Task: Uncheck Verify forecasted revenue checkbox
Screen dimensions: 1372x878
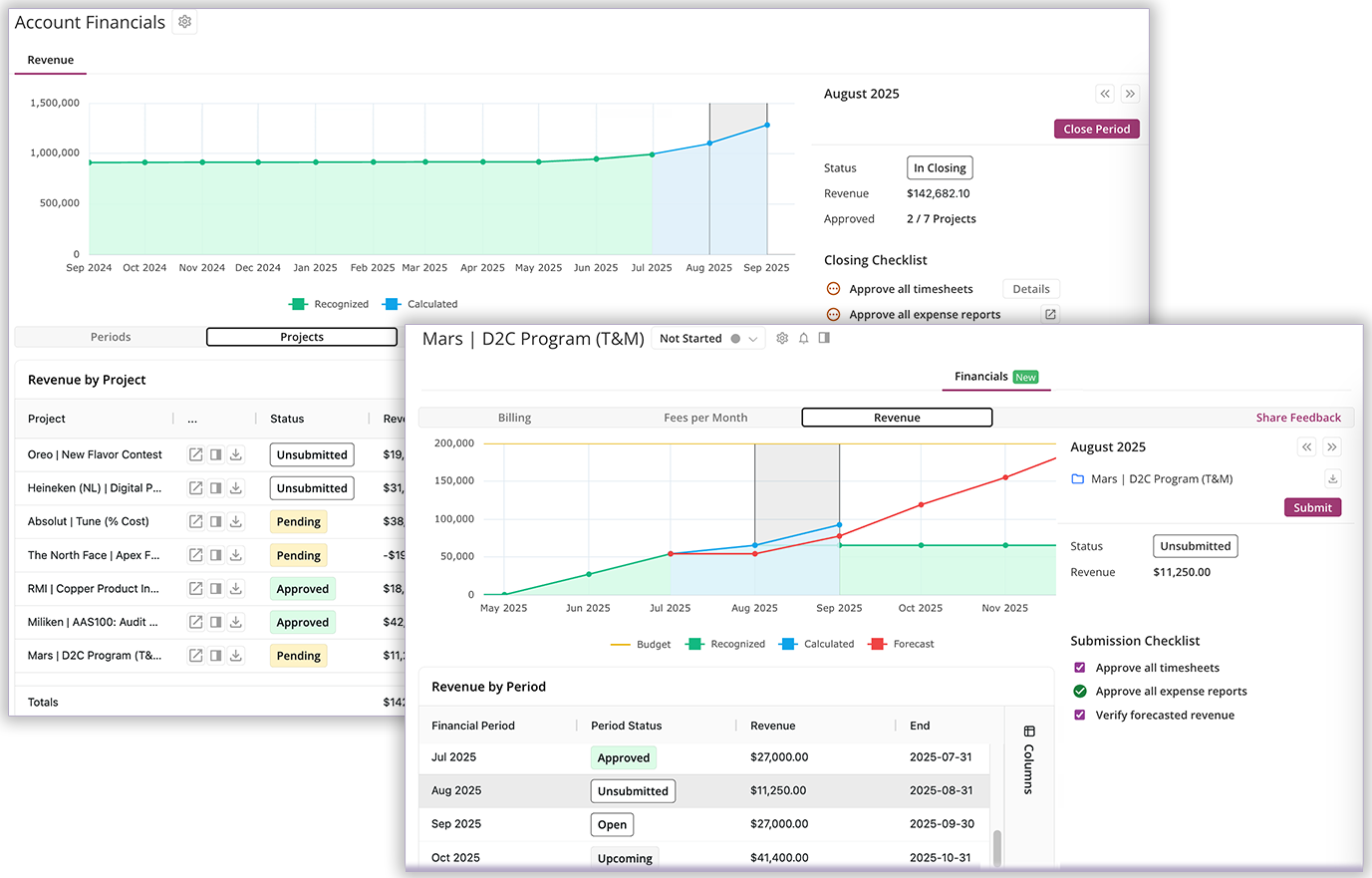Action: [1080, 715]
